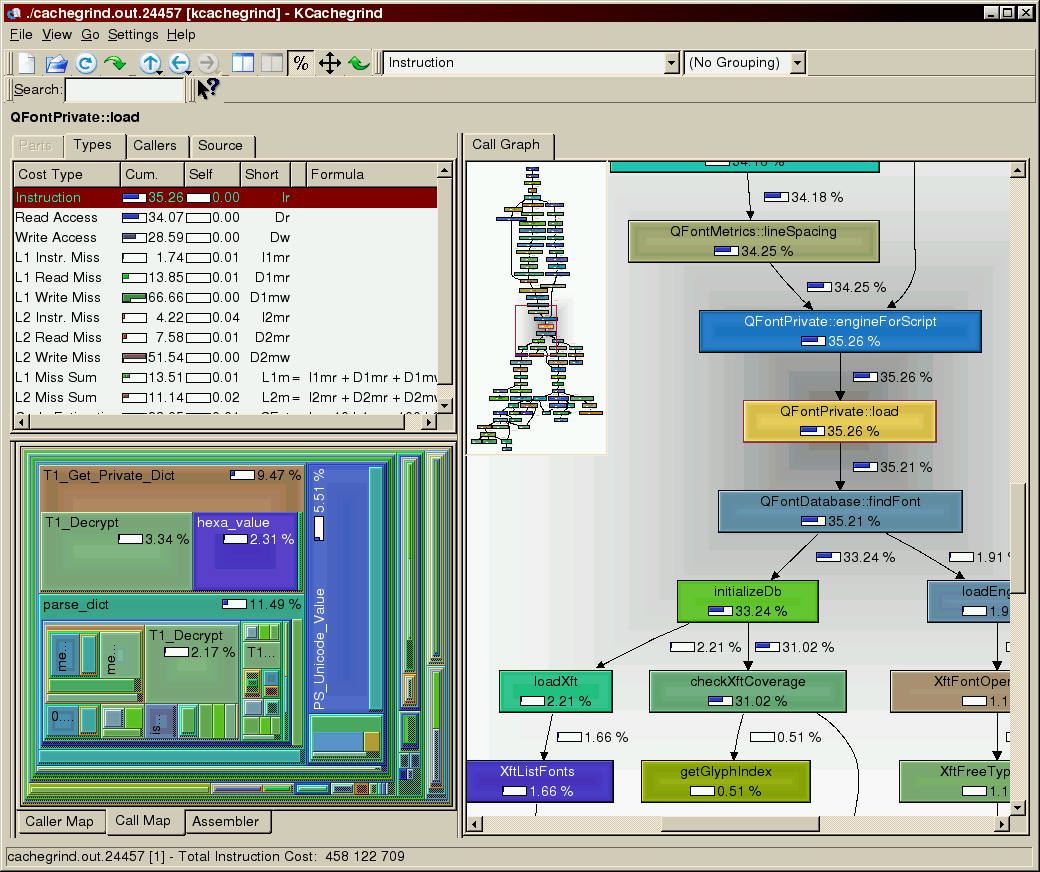1040x872 pixels.
Task: Click the hexa_value block in treemap
Action: [x=245, y=550]
